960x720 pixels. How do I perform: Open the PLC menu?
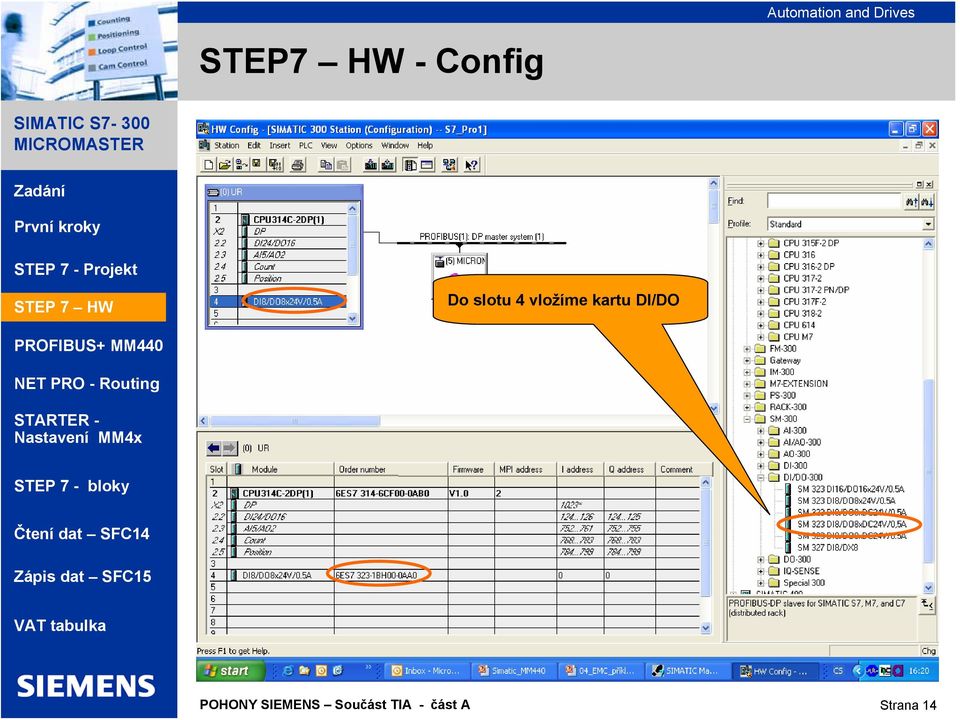tap(306, 146)
